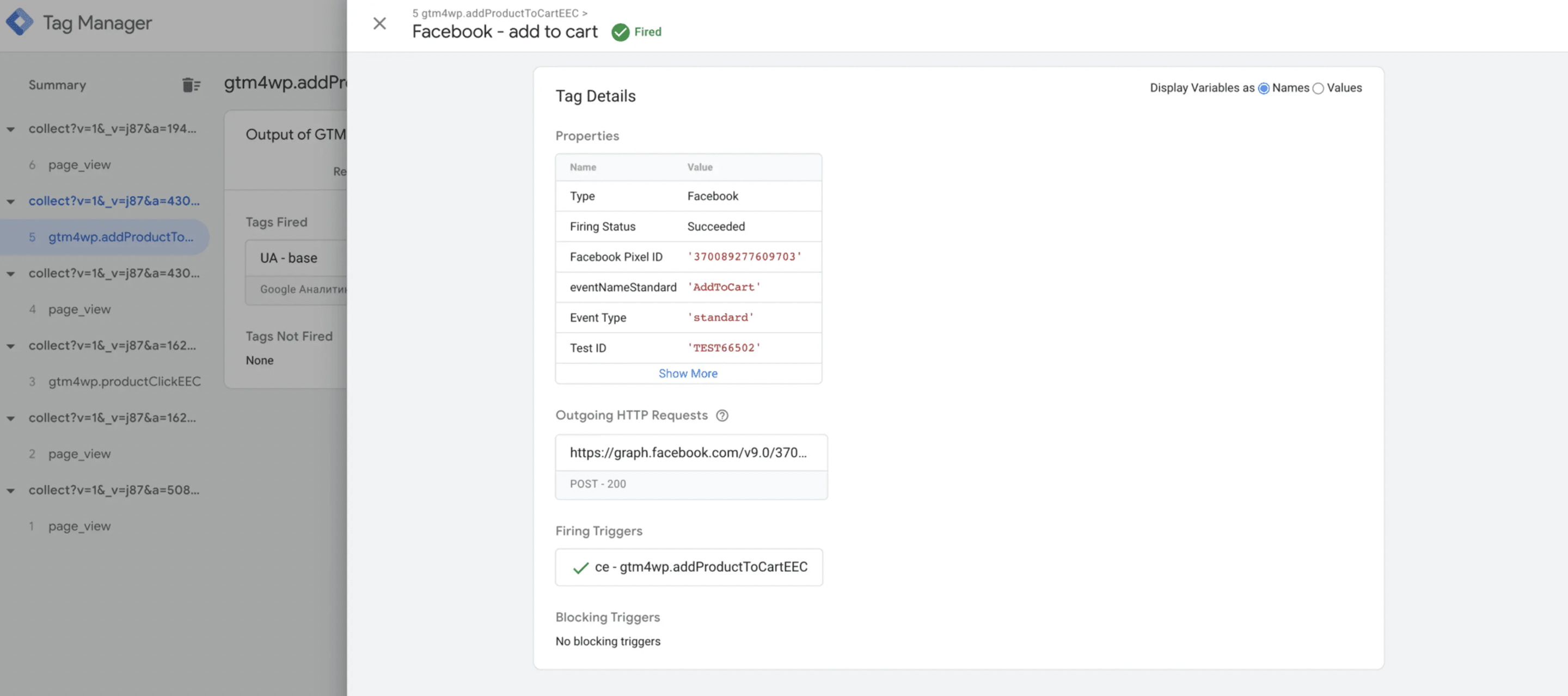This screenshot has height=696, width=1568.
Task: Select the gtm4wp.addProductTo... summary item
Action: 120,237
